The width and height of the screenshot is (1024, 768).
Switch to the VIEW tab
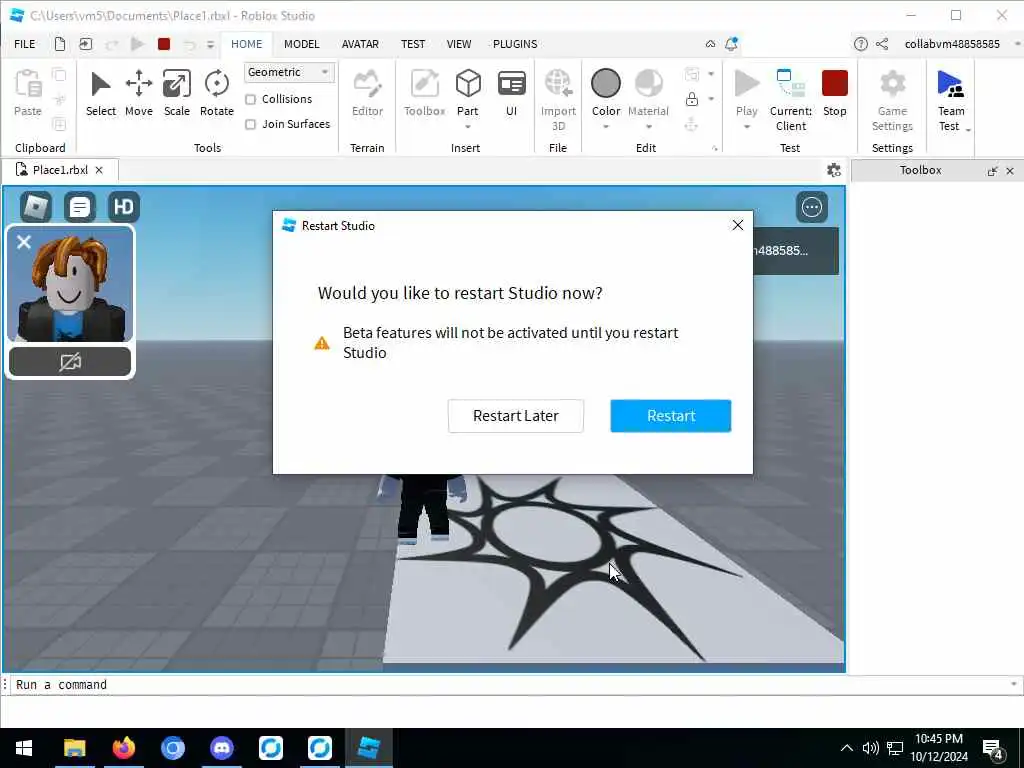tap(458, 44)
